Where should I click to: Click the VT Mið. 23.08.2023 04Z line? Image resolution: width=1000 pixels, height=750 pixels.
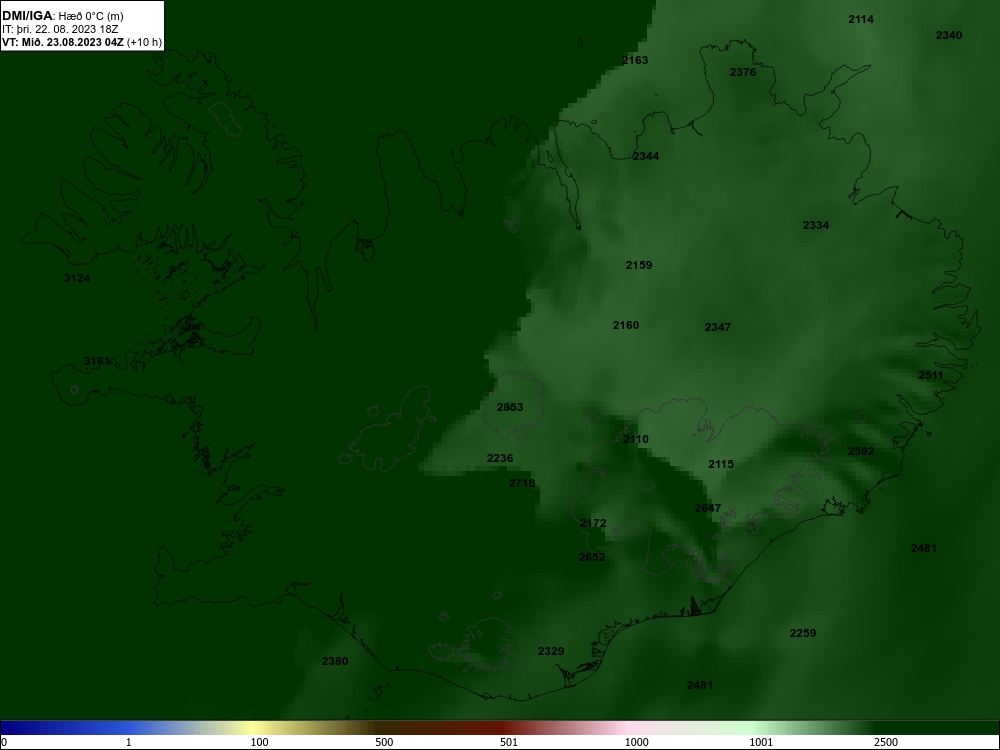tap(82, 43)
